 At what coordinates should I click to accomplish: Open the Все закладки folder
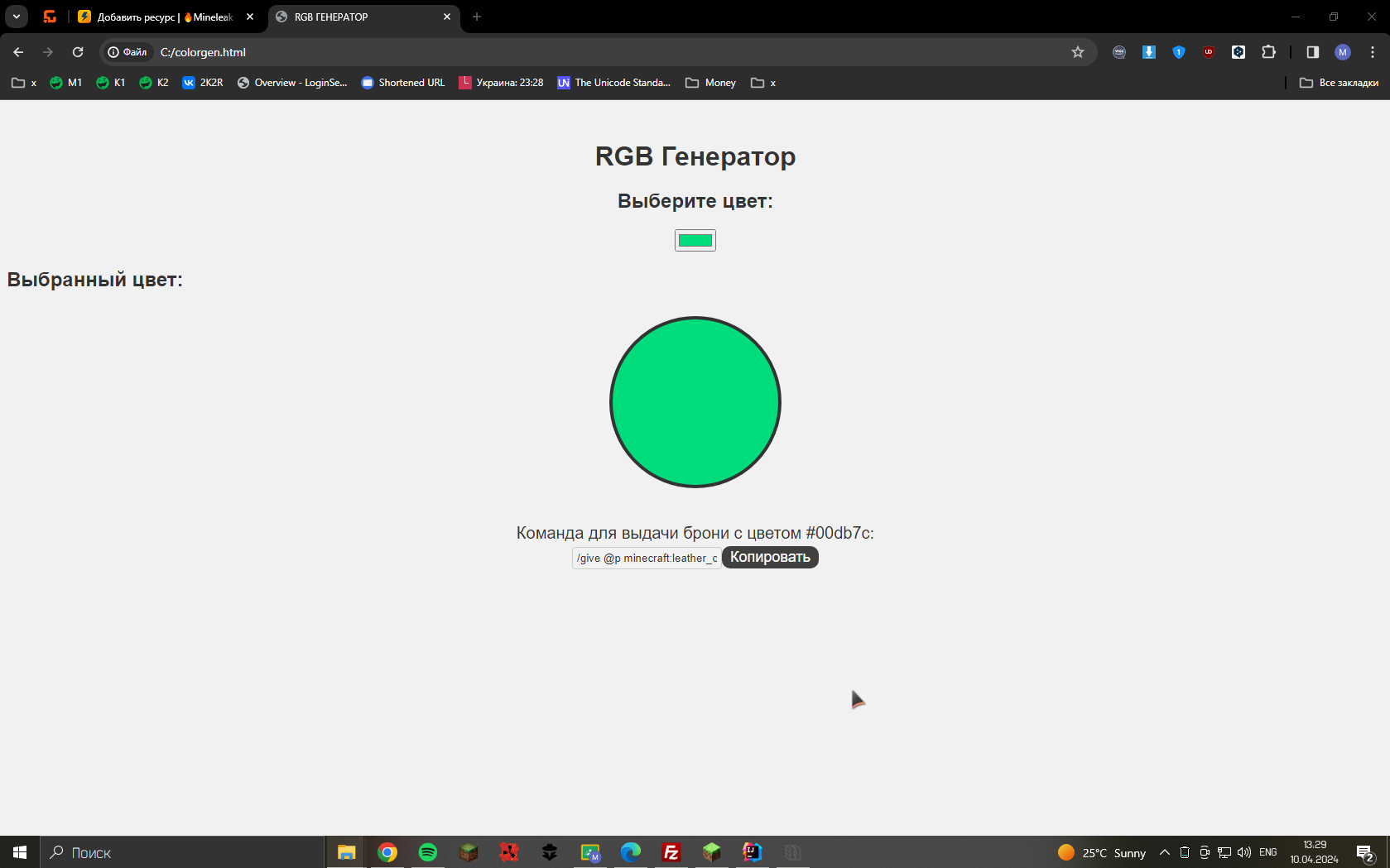1339,83
